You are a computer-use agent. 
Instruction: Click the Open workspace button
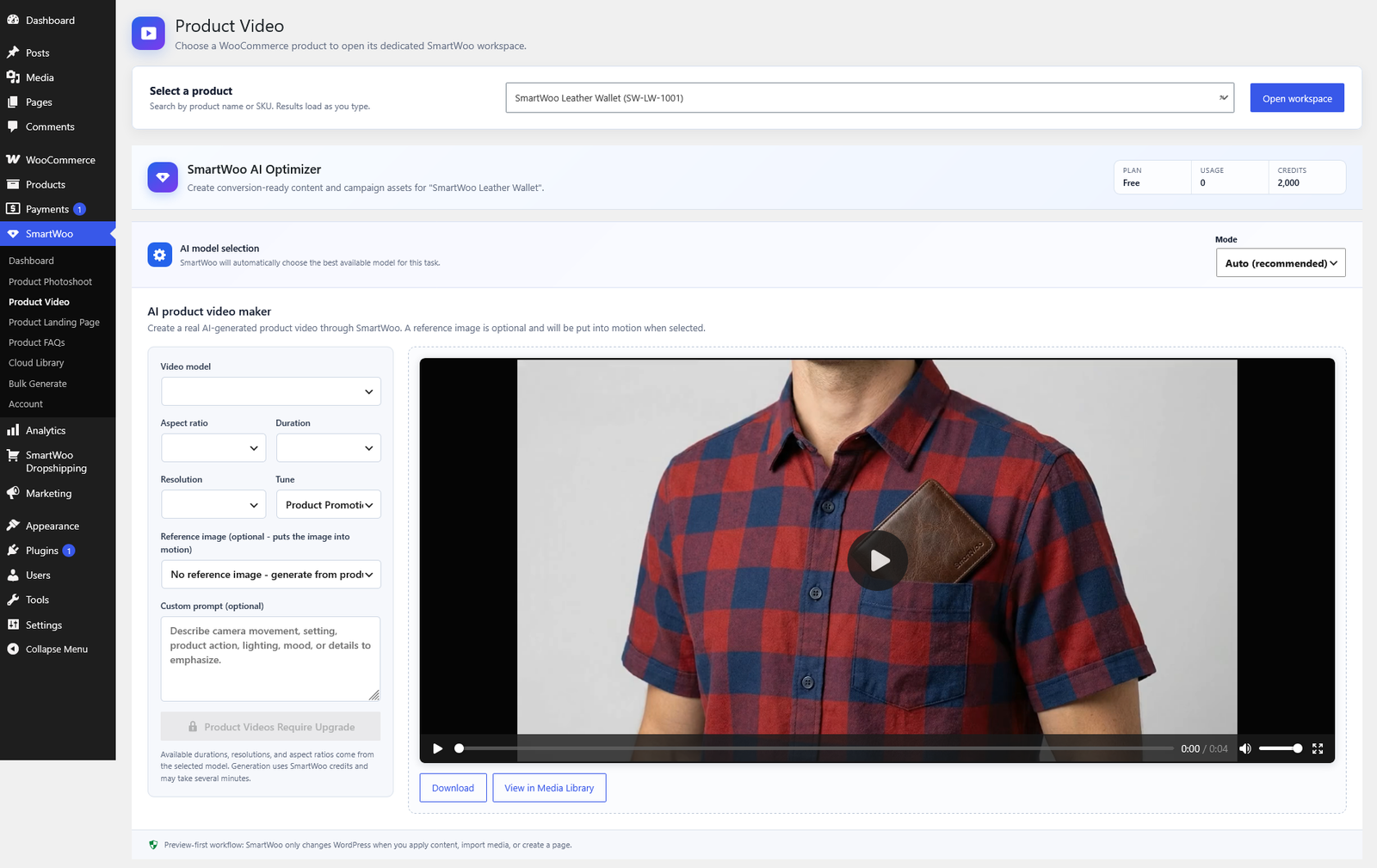[x=1297, y=98]
